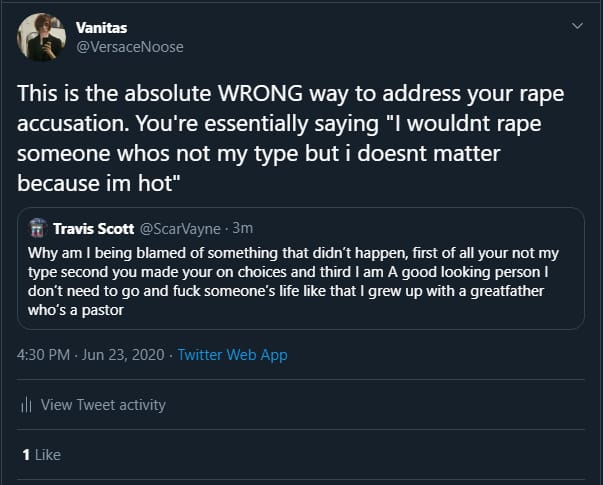Viewport: 603px width, 485px height.
Task: Show who liked via the Like label
Action: click(x=47, y=455)
